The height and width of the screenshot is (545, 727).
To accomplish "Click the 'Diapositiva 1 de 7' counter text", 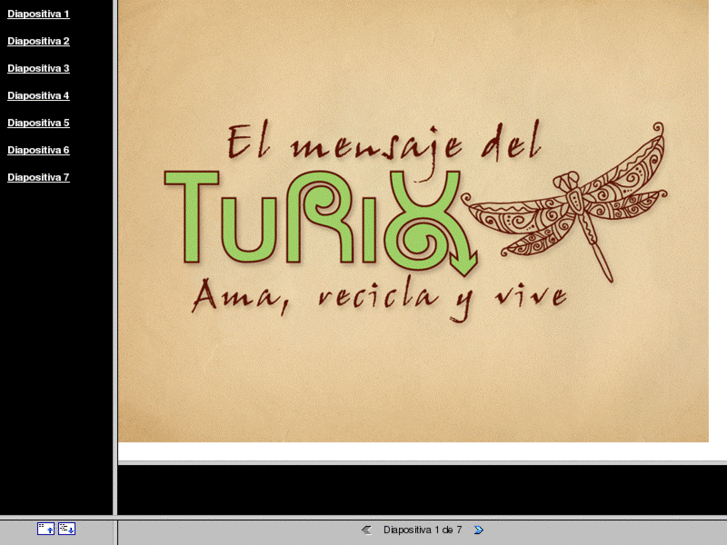I will [x=422, y=530].
